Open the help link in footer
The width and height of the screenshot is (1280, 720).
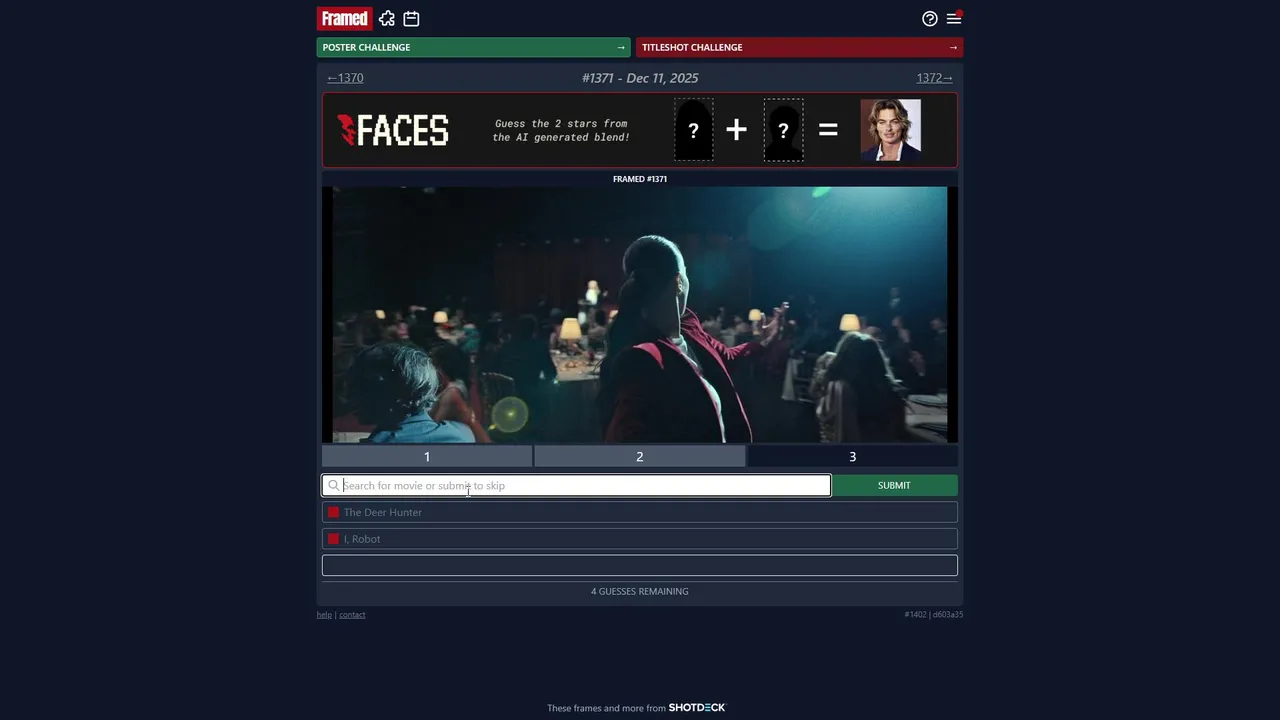(x=324, y=614)
